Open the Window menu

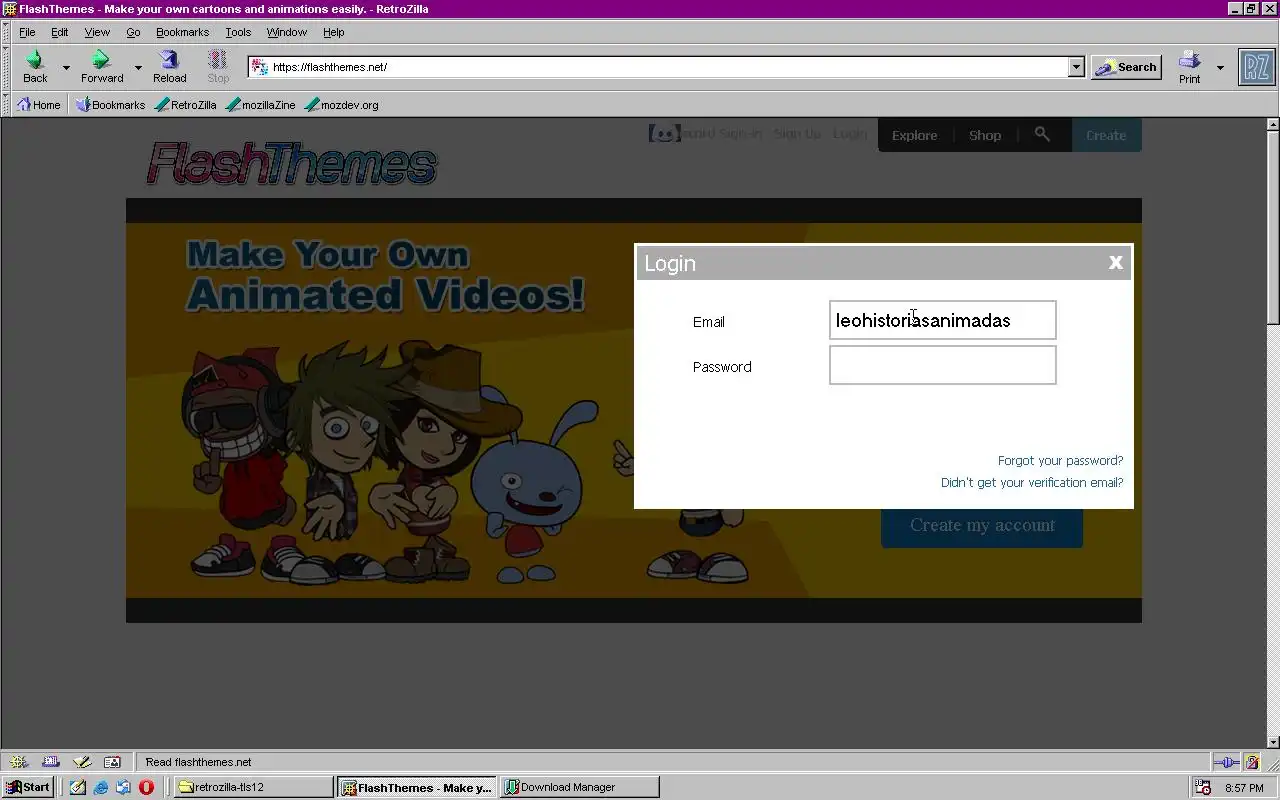[287, 32]
